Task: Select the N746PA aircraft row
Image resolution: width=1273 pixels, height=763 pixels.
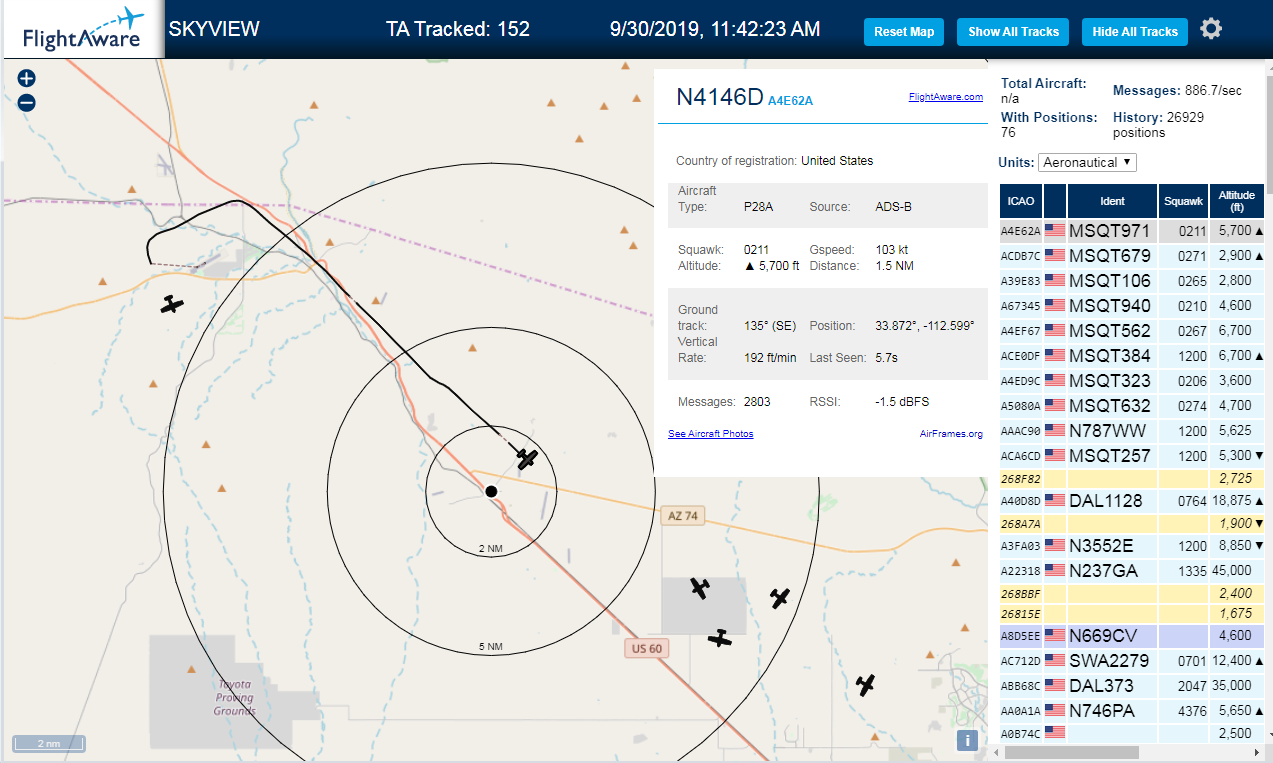Action: click(1133, 711)
